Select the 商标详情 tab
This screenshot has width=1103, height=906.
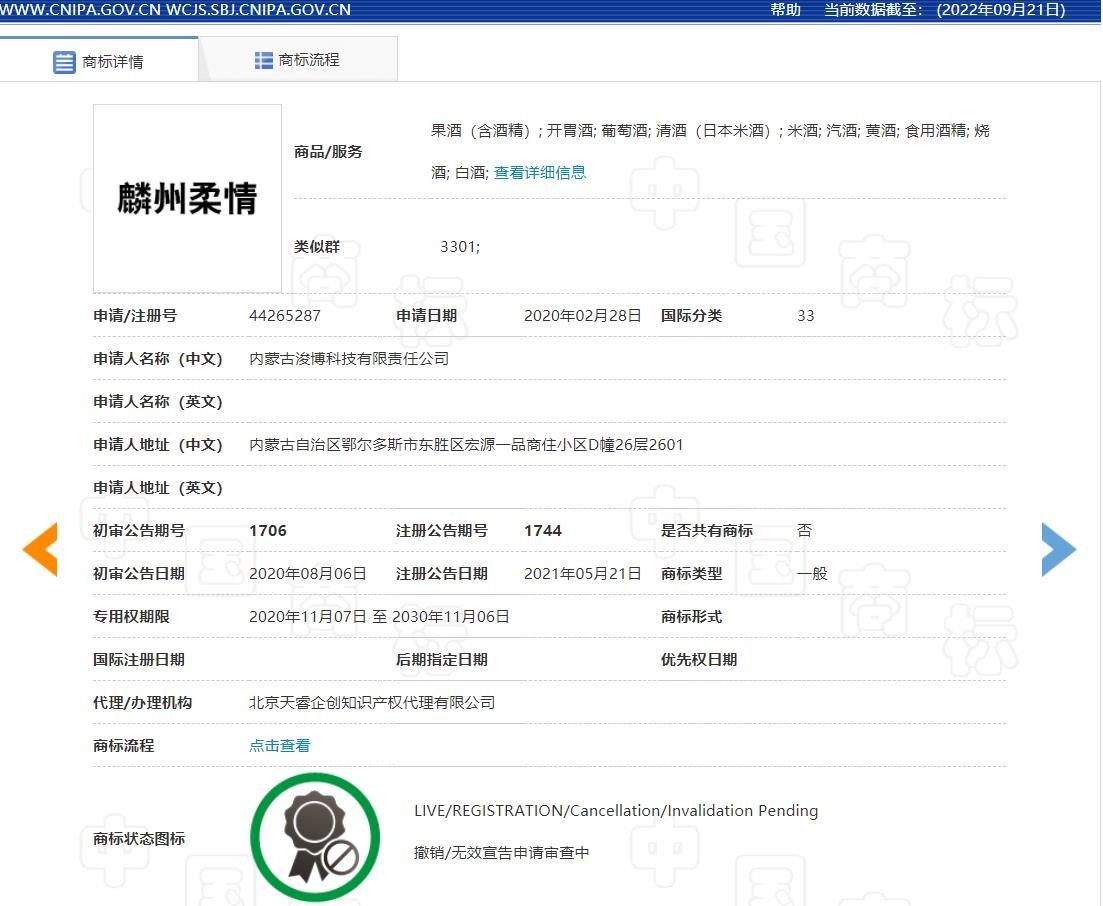point(99,62)
